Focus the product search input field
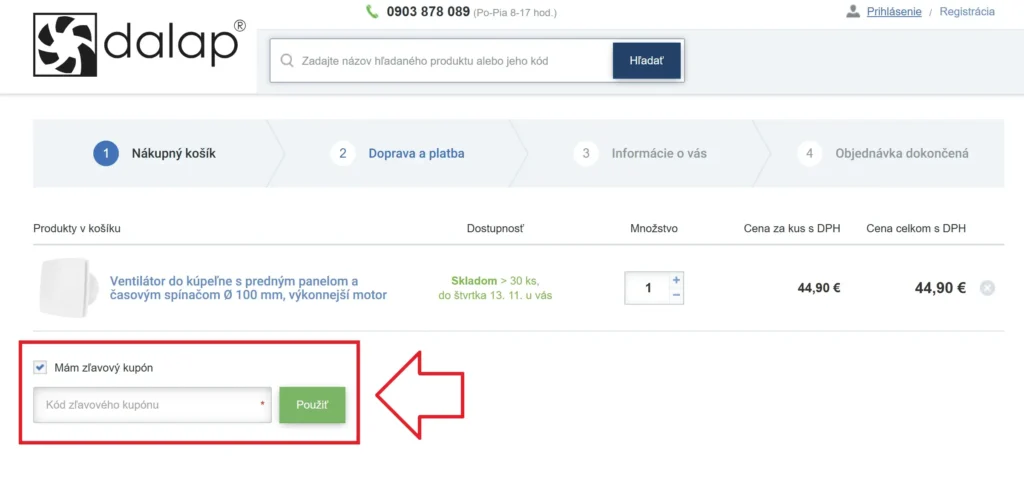This screenshot has height=490, width=1024. pyautogui.click(x=441, y=61)
